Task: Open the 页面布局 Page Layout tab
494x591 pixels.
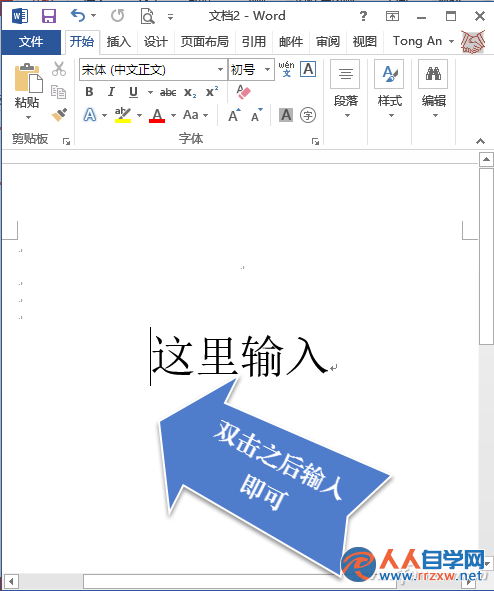Action: click(205, 41)
